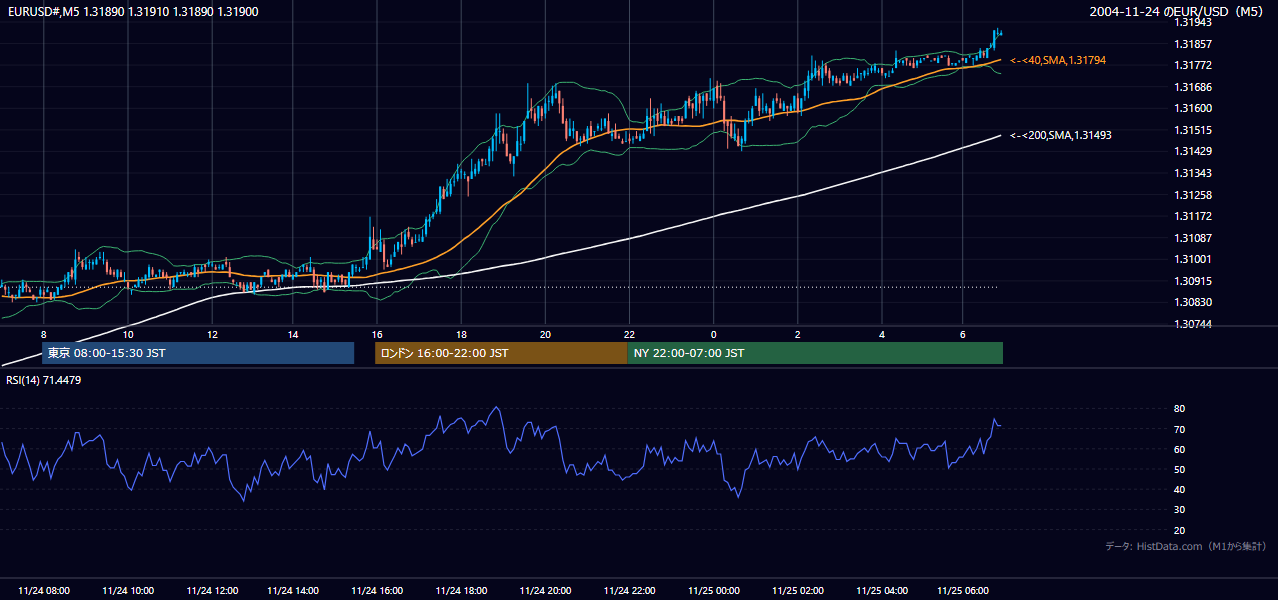Click bottom date label 11/24 22:00

click(629, 591)
